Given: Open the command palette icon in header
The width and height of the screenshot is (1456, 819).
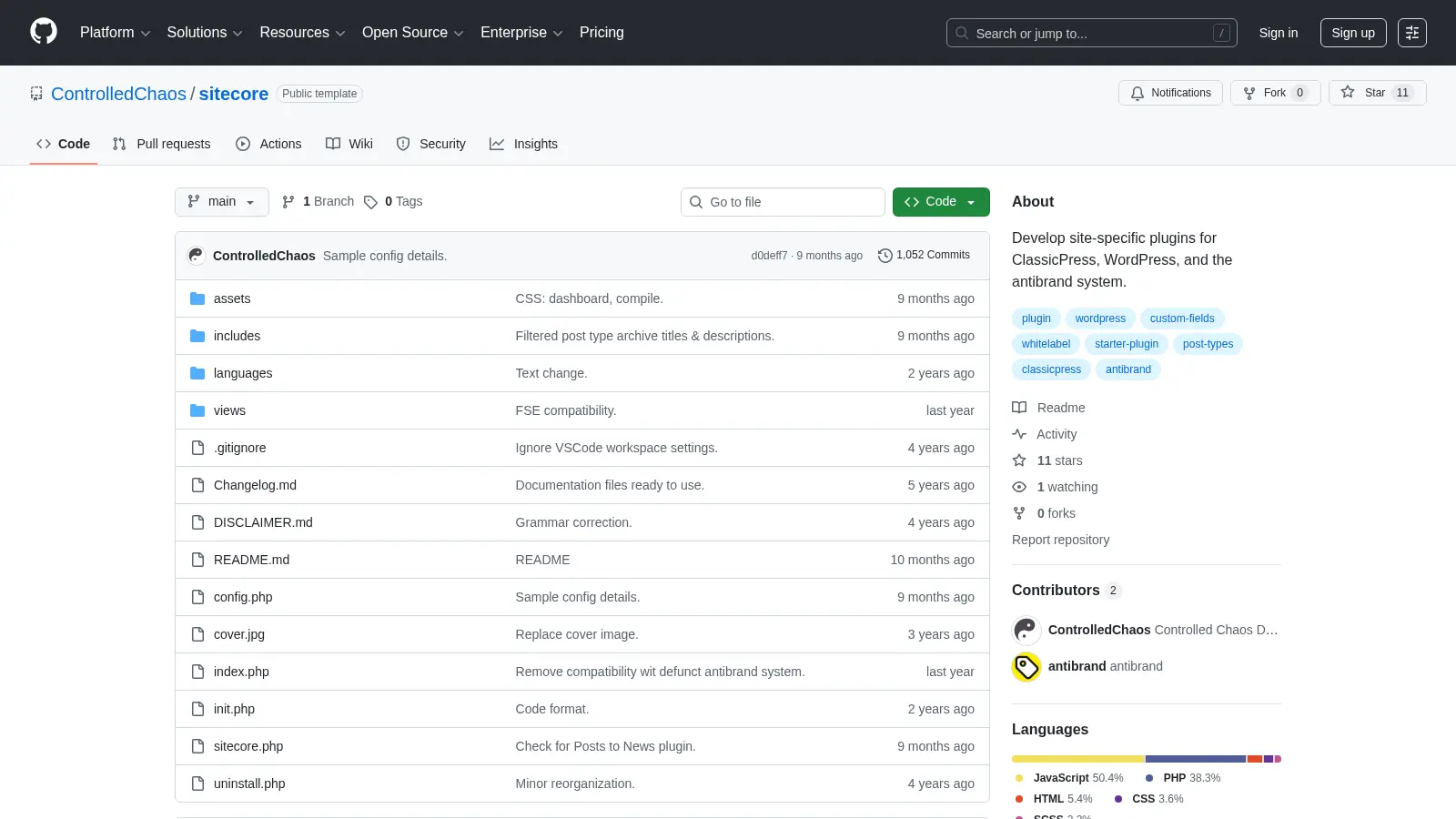Looking at the screenshot, I should 1412,33.
